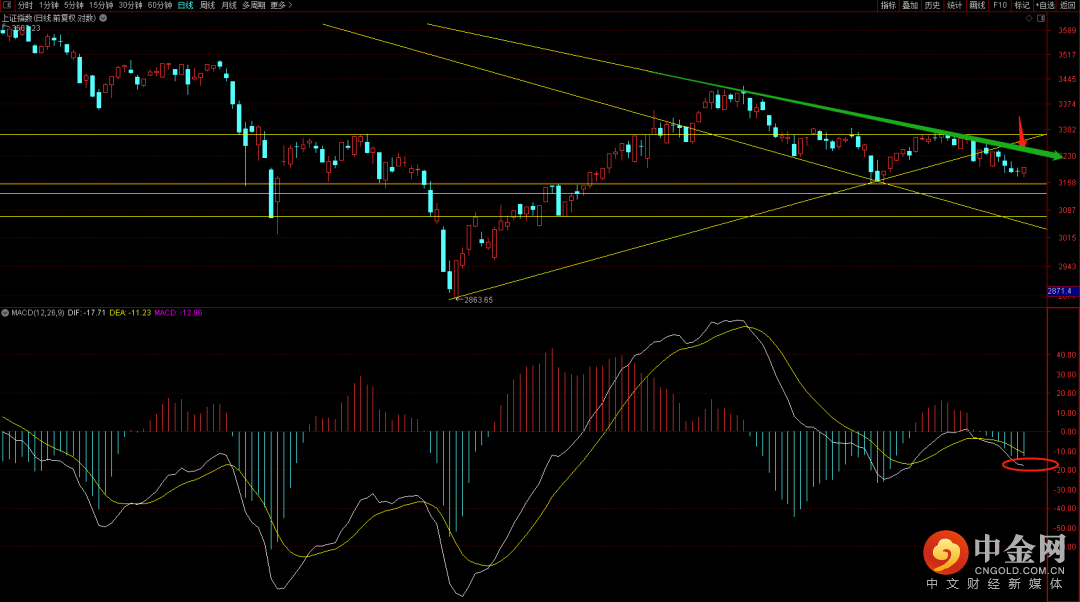Click the 上证指数(日线 前复权 对数) chart title
The width and height of the screenshot is (1080, 602).
pos(49,18)
